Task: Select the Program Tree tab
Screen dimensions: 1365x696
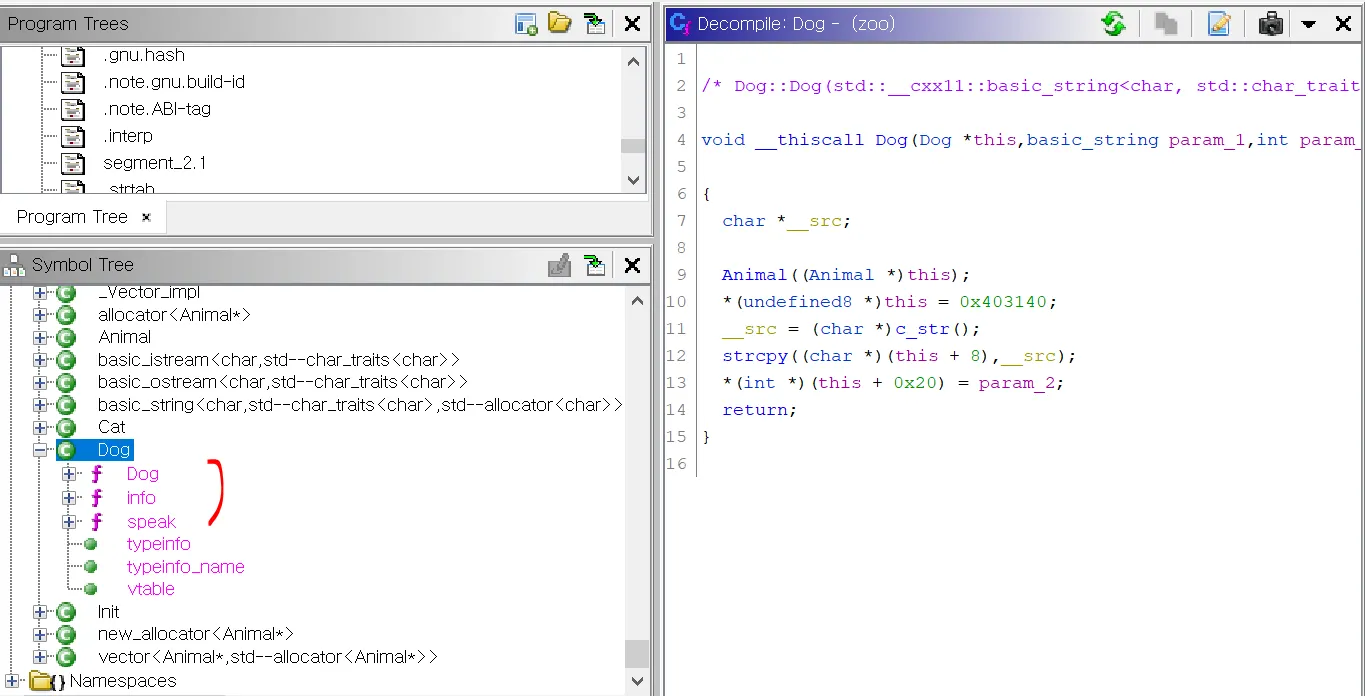Action: [x=72, y=217]
